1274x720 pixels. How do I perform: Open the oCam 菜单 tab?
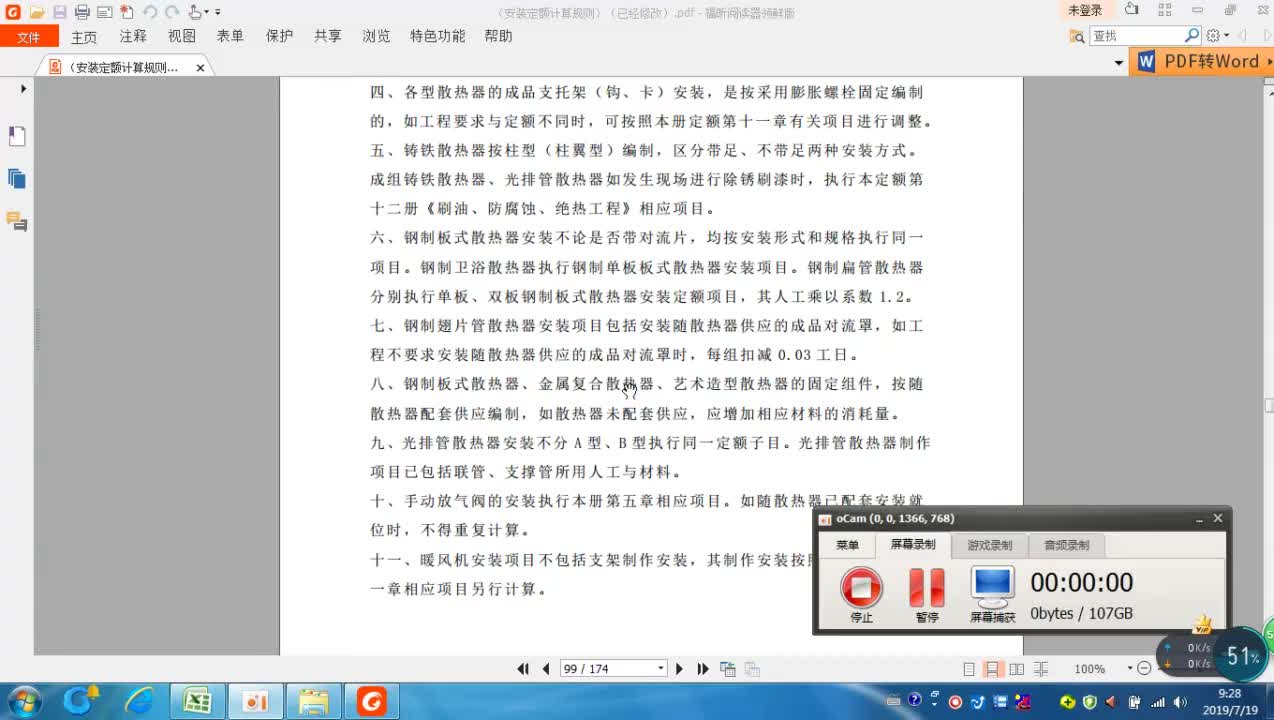(x=847, y=545)
